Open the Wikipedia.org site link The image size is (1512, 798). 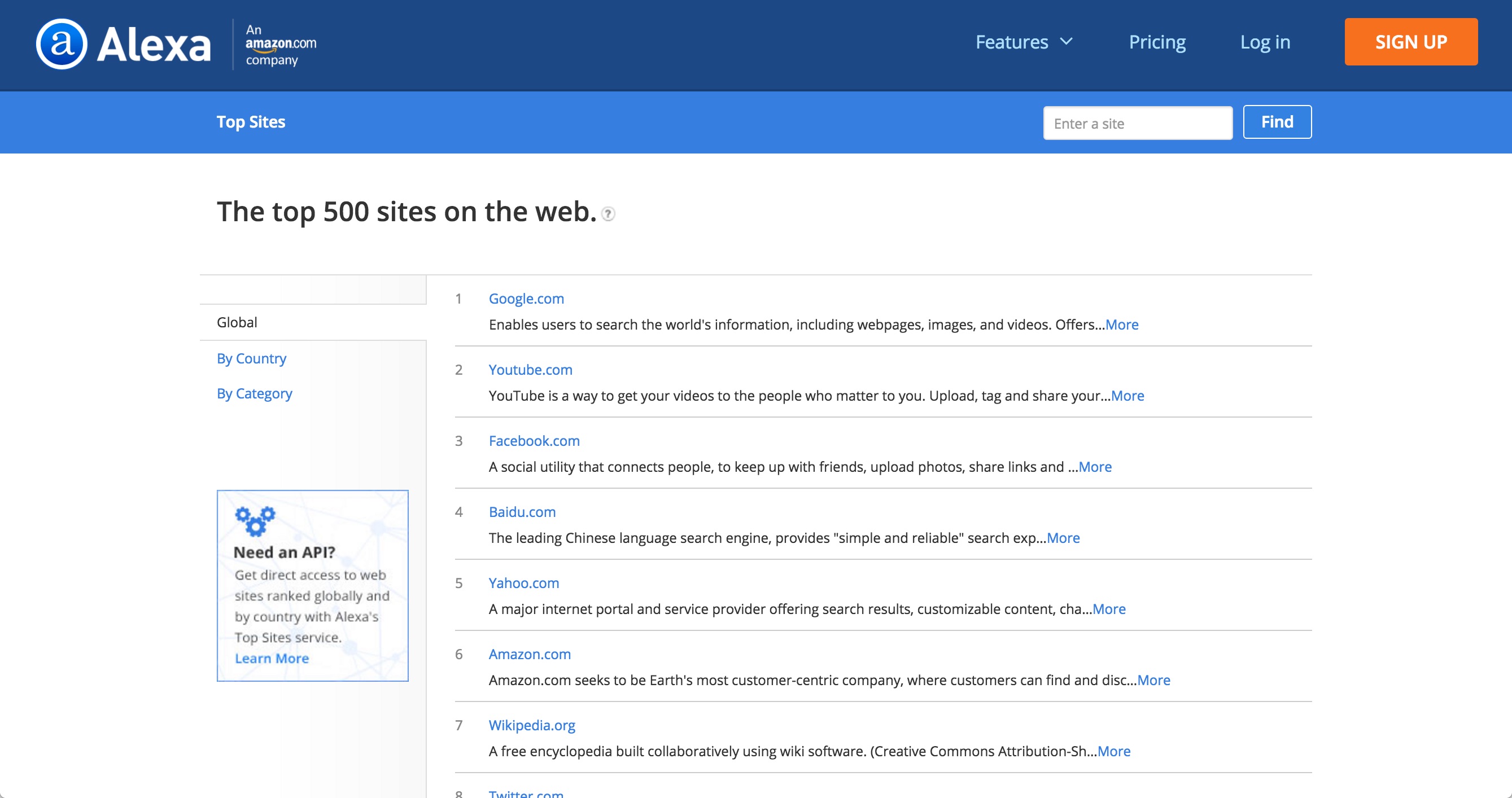(x=532, y=725)
